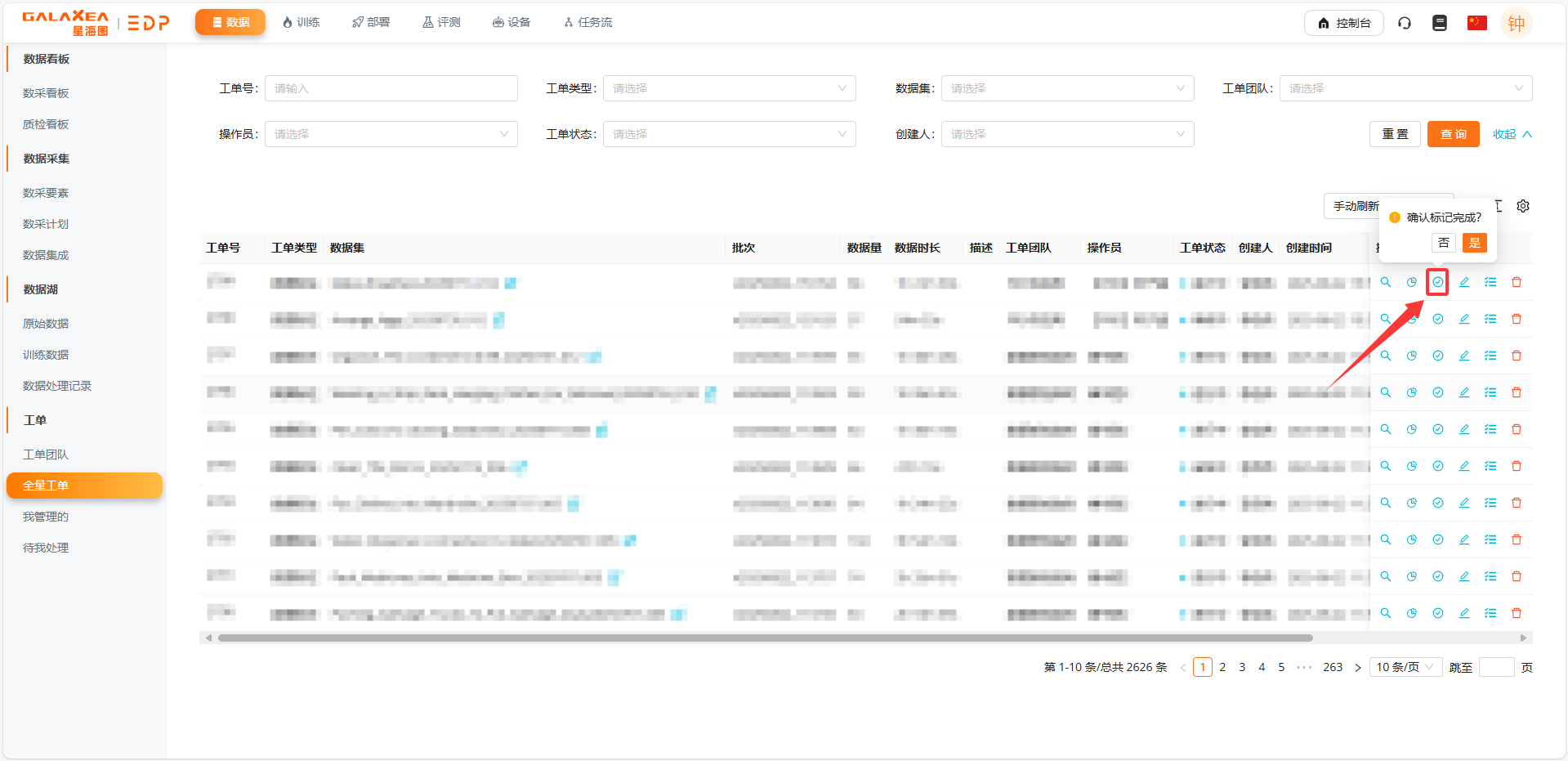
Task: Click the China flag language icon
Action: [1476, 23]
